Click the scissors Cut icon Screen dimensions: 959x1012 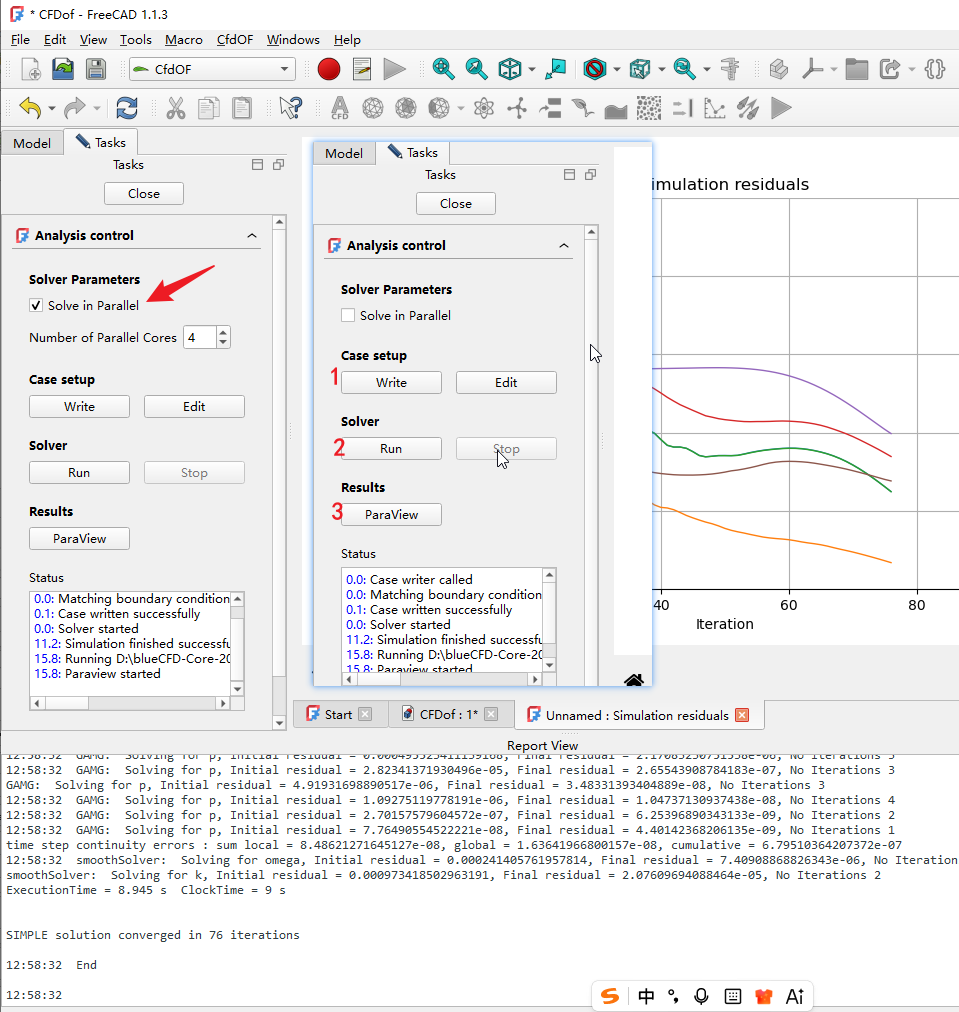tap(175, 108)
